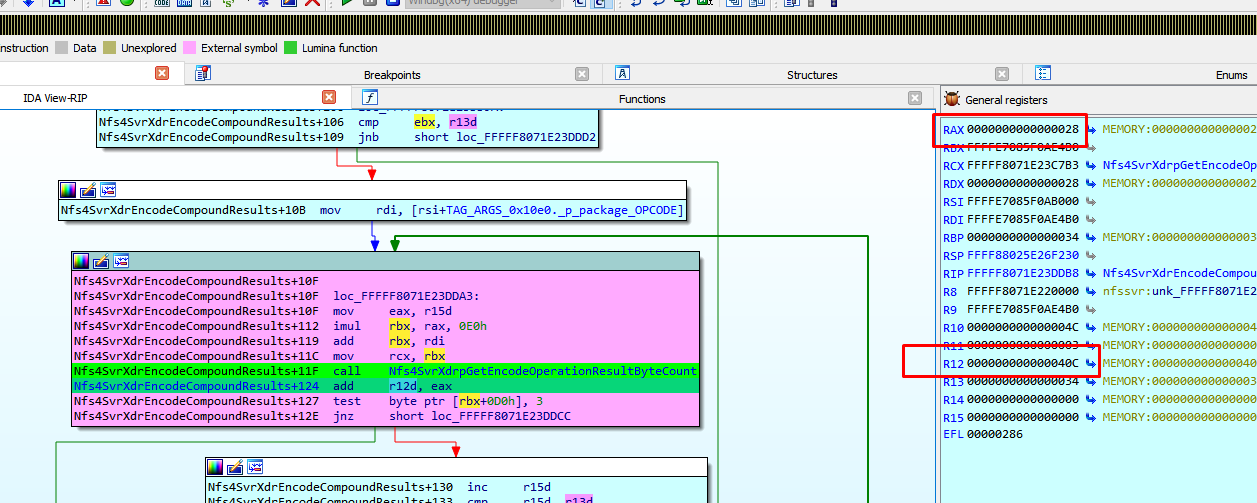Click the R9 register value FFFFE7085F0AE4B0
Image resolution: width=1257 pixels, height=503 pixels.
point(1023,309)
